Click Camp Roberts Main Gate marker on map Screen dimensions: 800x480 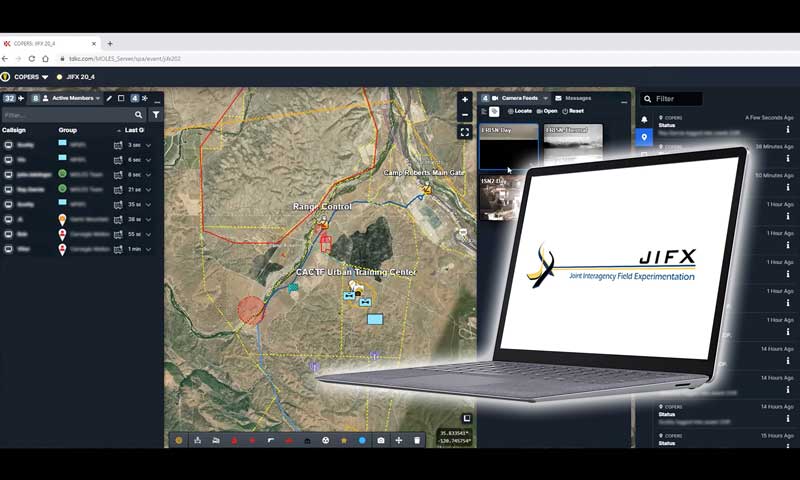pyautogui.click(x=427, y=189)
